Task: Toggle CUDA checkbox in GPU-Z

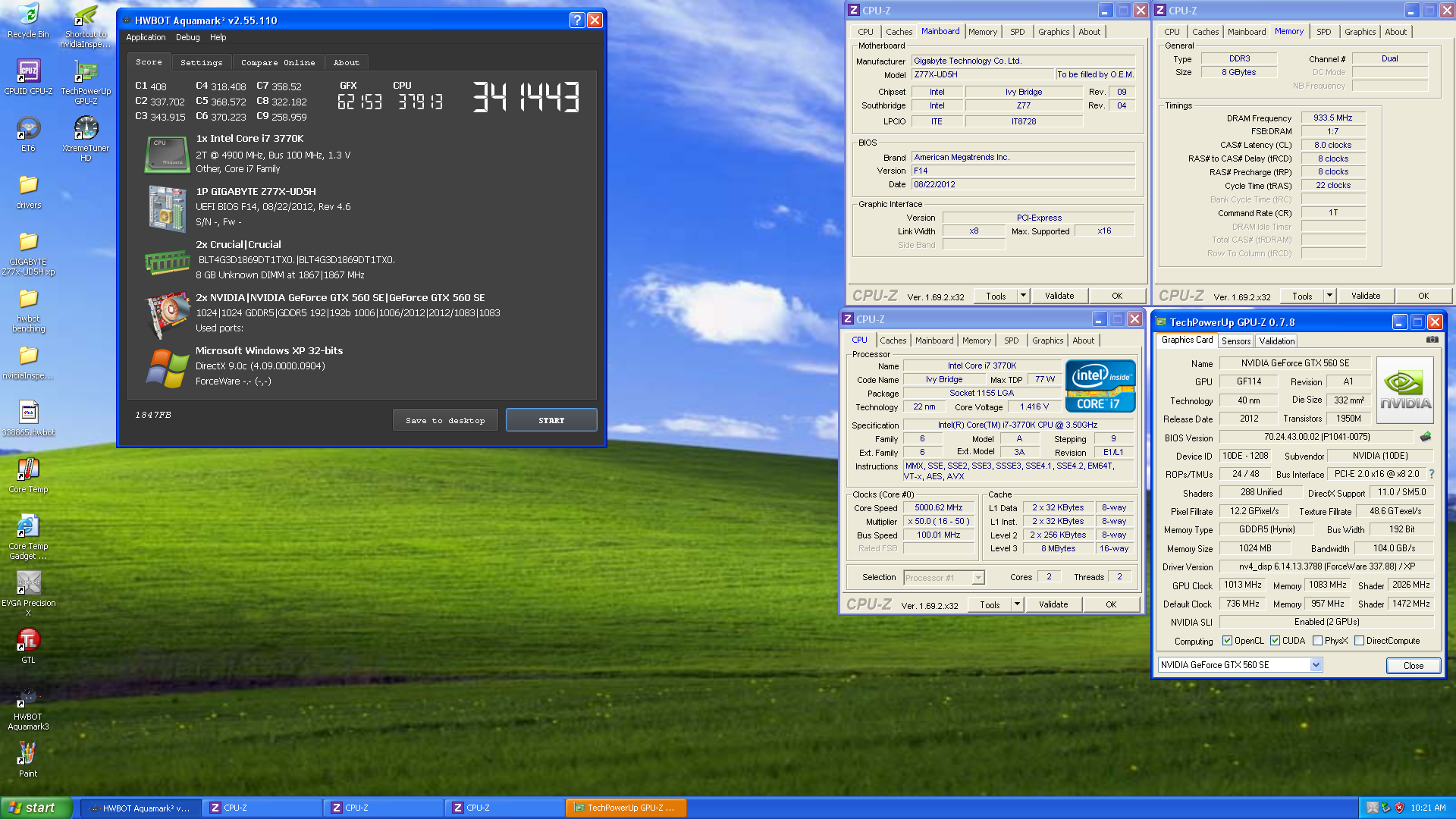Action: coord(1275,641)
